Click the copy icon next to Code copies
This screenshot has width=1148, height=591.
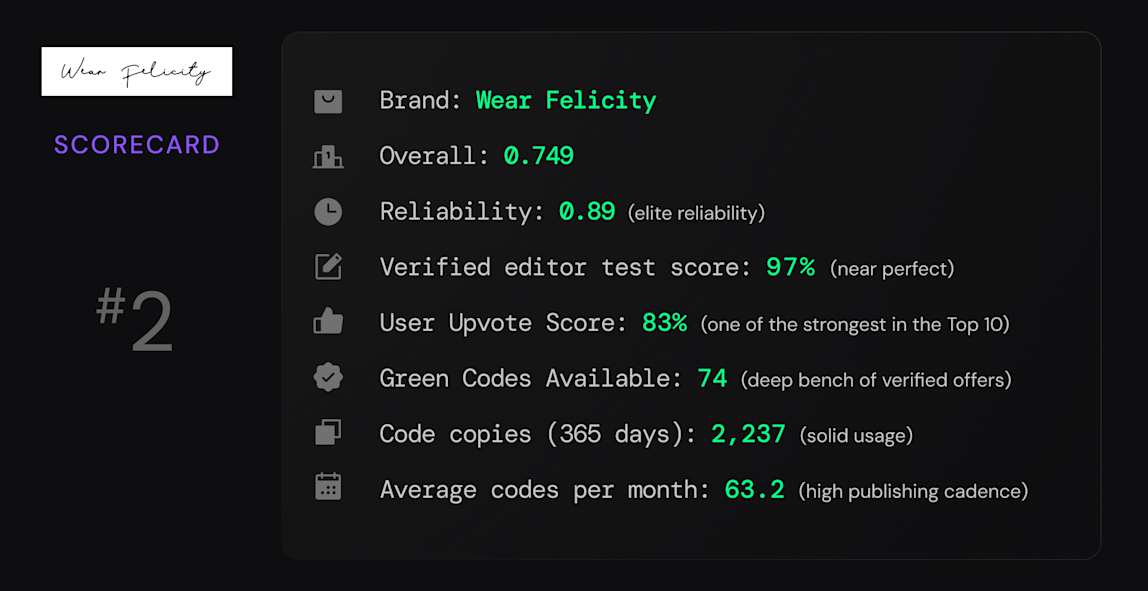click(x=328, y=434)
